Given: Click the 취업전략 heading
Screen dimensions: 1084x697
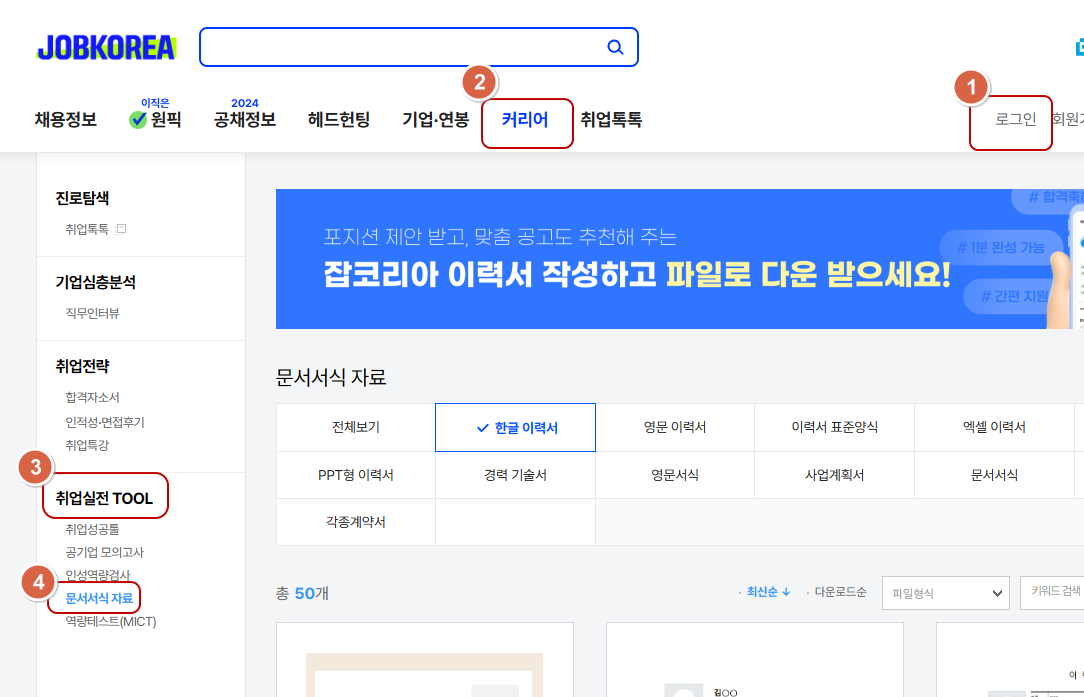Looking at the screenshot, I should tap(82, 366).
